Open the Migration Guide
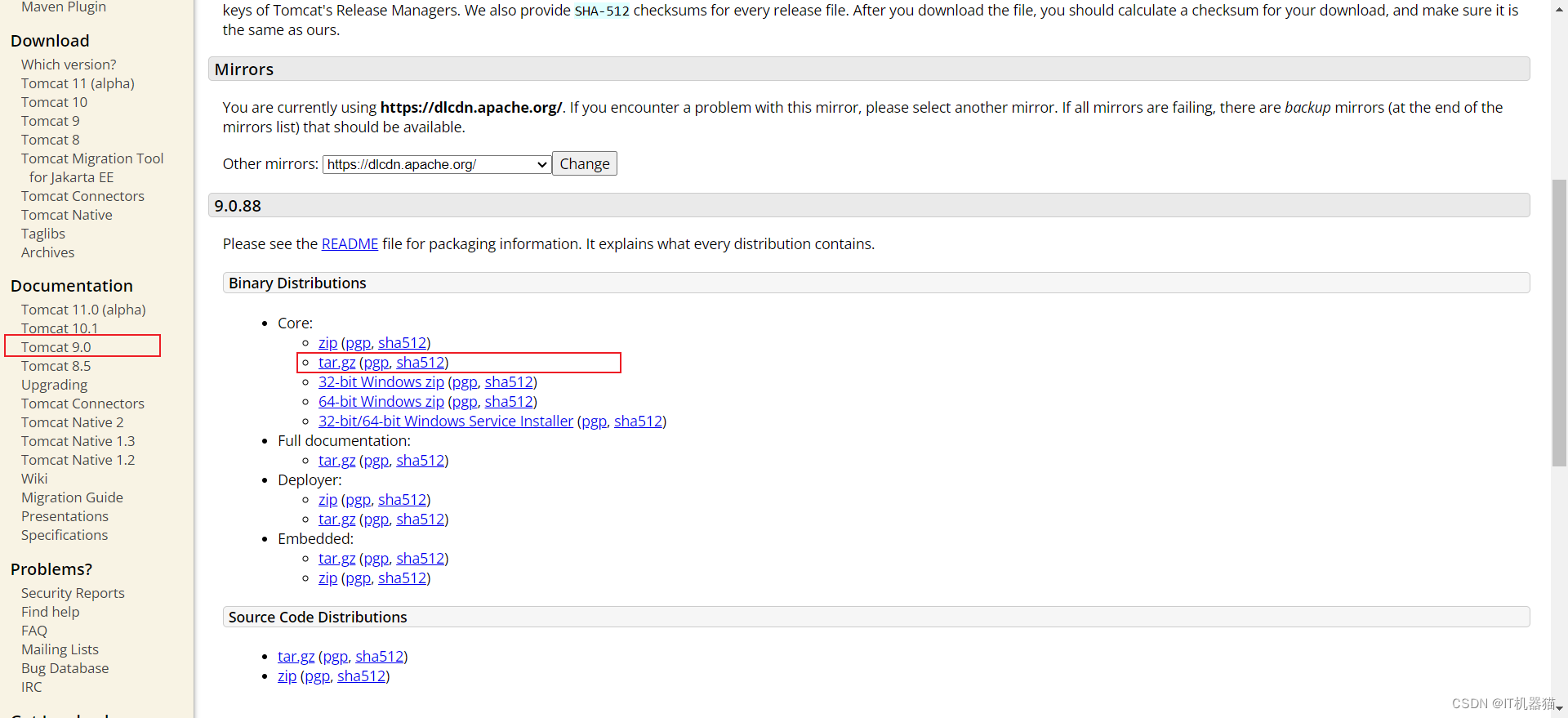This screenshot has height=718, width=1568. pos(72,497)
